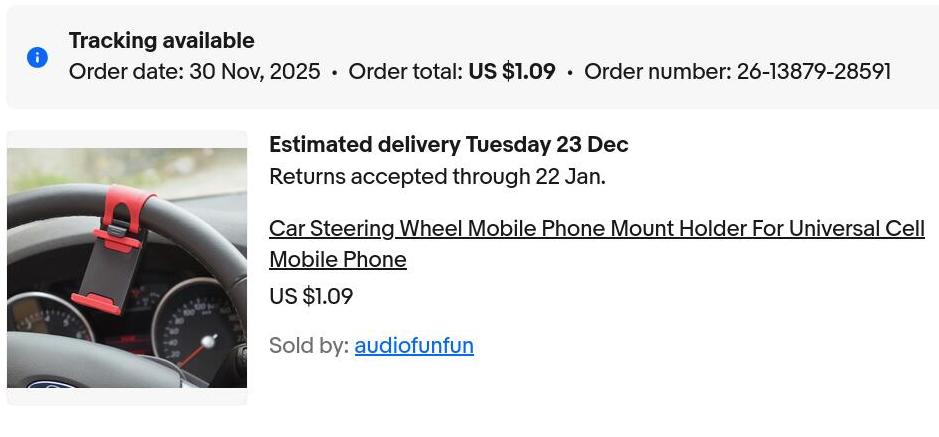939x437 pixels.
Task: Click the 'Order date:' label
Action: (x=125, y=72)
